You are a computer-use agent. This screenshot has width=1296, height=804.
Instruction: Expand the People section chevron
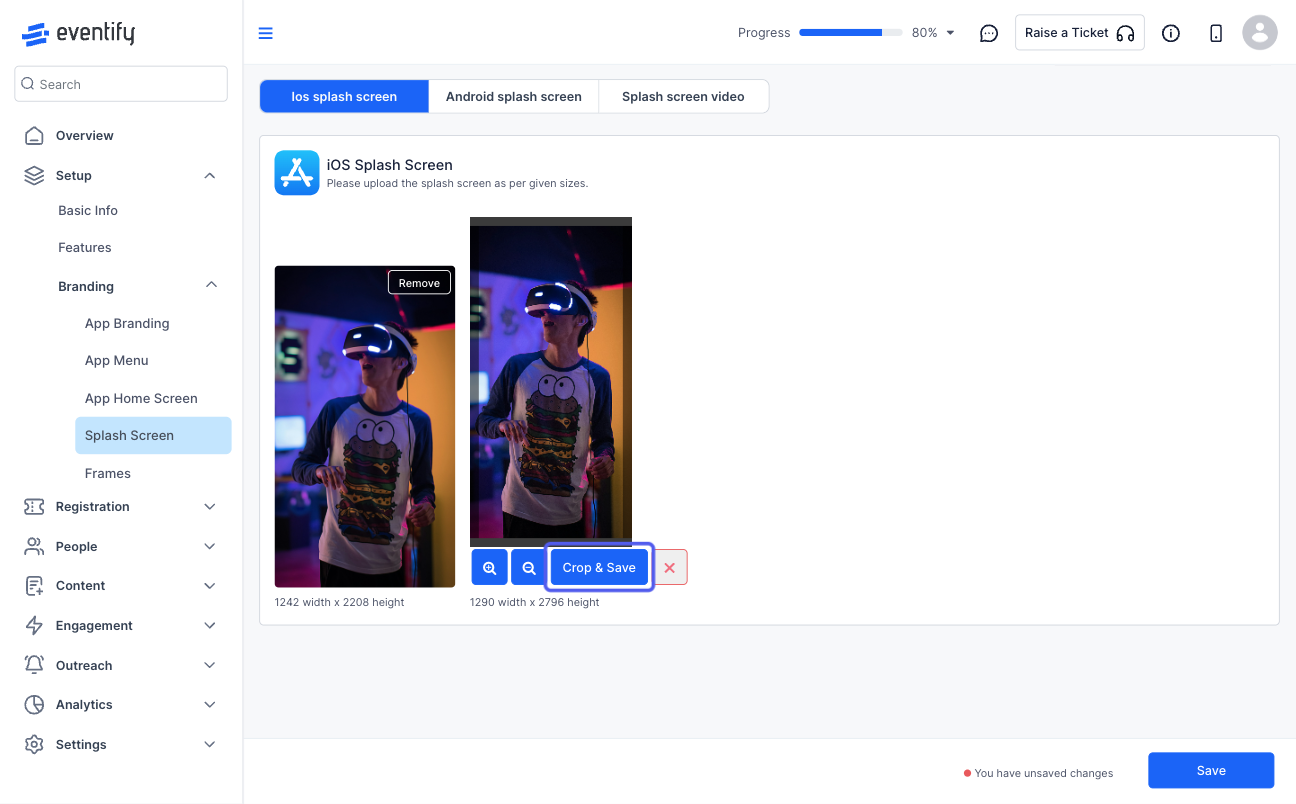pos(210,547)
